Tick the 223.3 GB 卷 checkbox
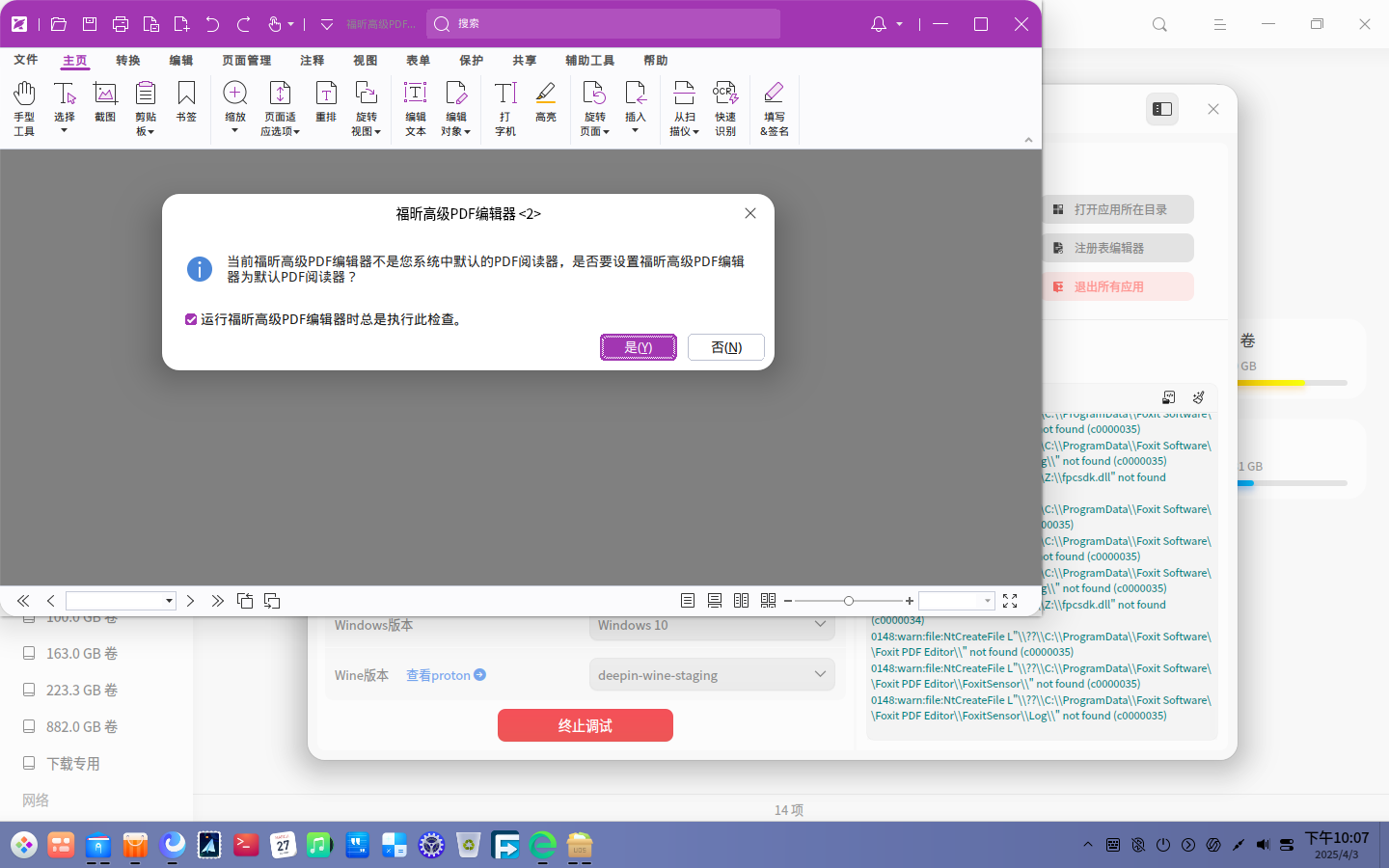This screenshot has width=1389, height=868. click(x=29, y=690)
